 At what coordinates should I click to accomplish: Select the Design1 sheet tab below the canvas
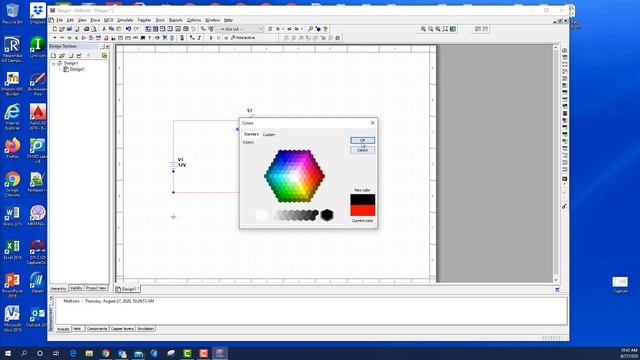[x=128, y=289]
